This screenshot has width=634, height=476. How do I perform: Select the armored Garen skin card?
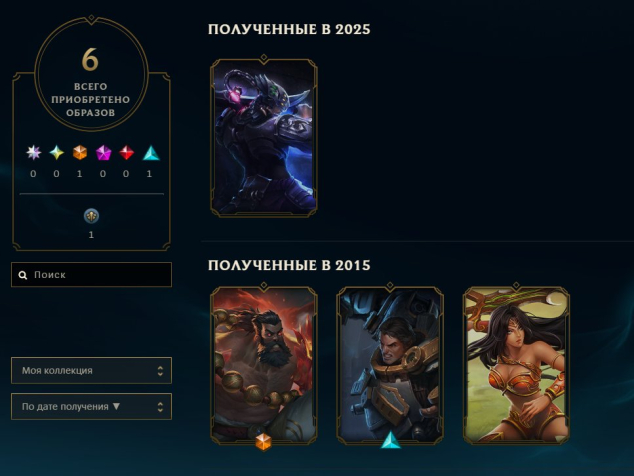pyautogui.click(x=390, y=365)
